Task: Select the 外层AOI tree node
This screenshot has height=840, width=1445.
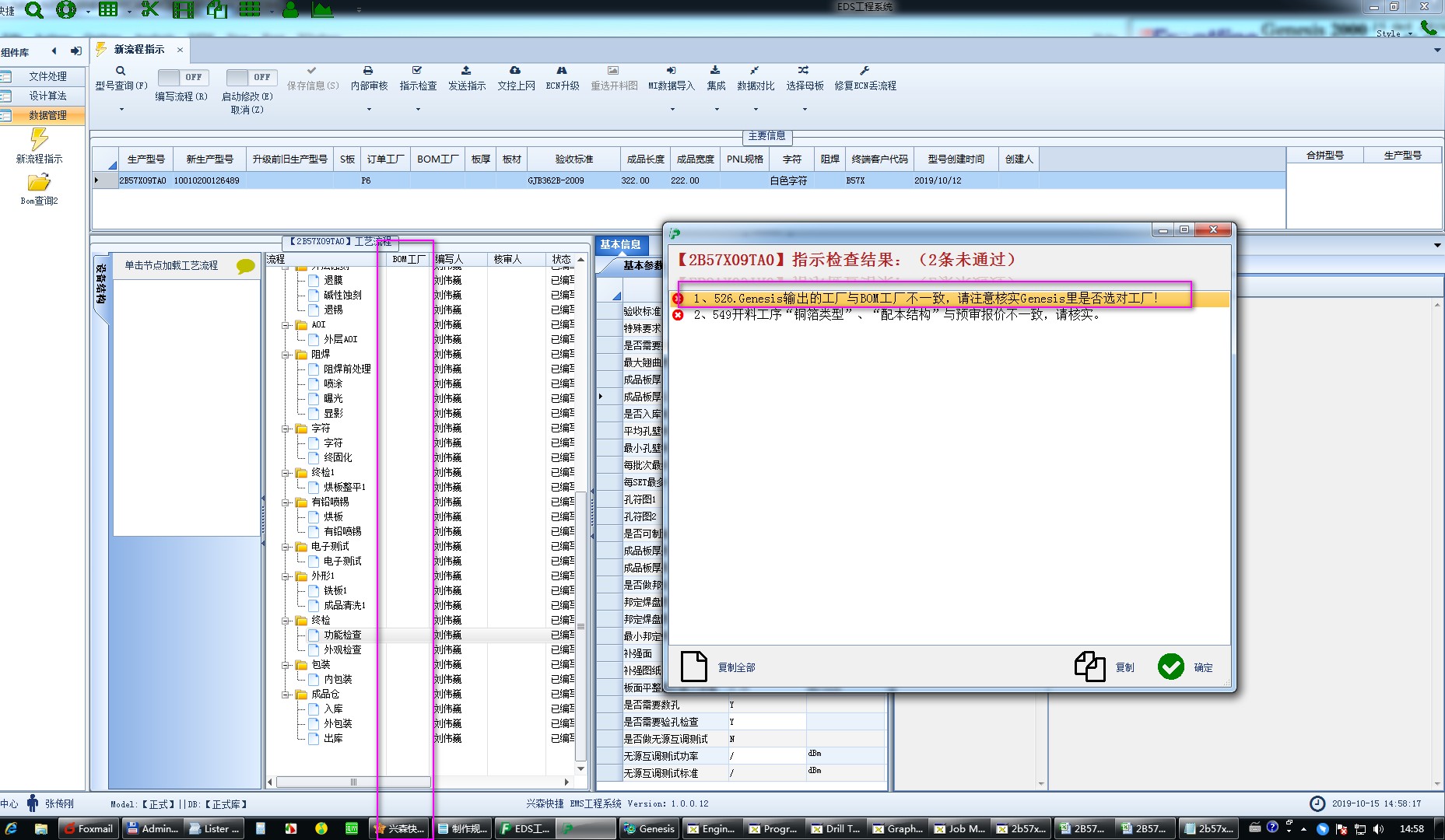Action: pos(341,340)
